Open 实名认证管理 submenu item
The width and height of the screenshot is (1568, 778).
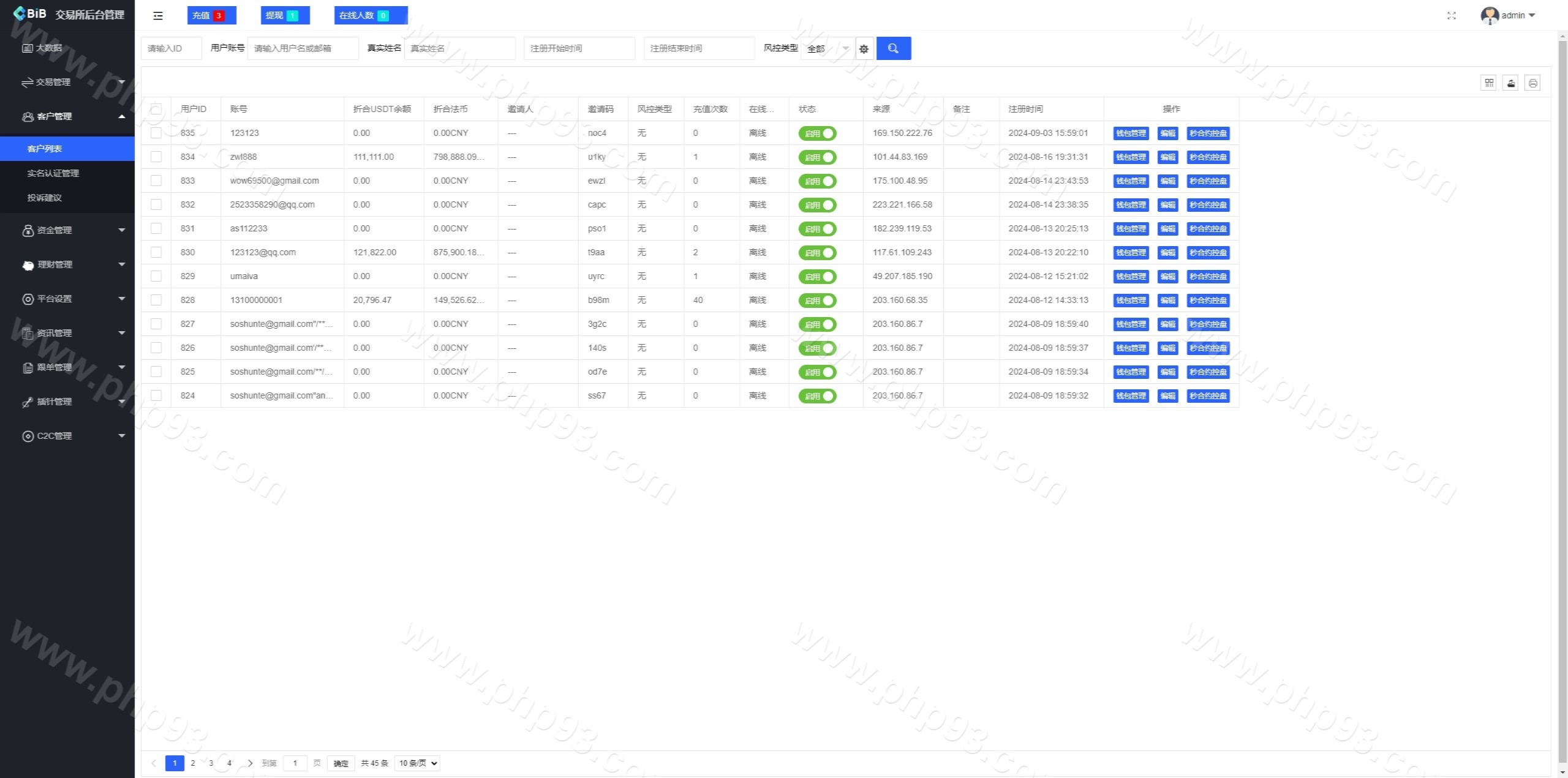click(x=53, y=173)
